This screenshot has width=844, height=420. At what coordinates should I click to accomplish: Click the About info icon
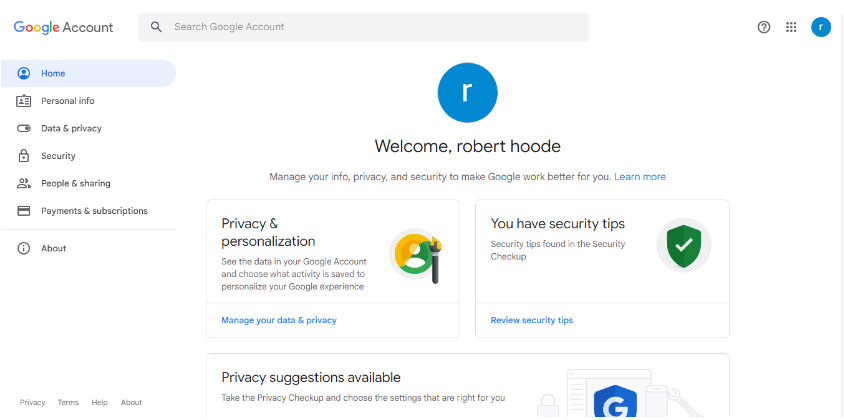click(23, 248)
